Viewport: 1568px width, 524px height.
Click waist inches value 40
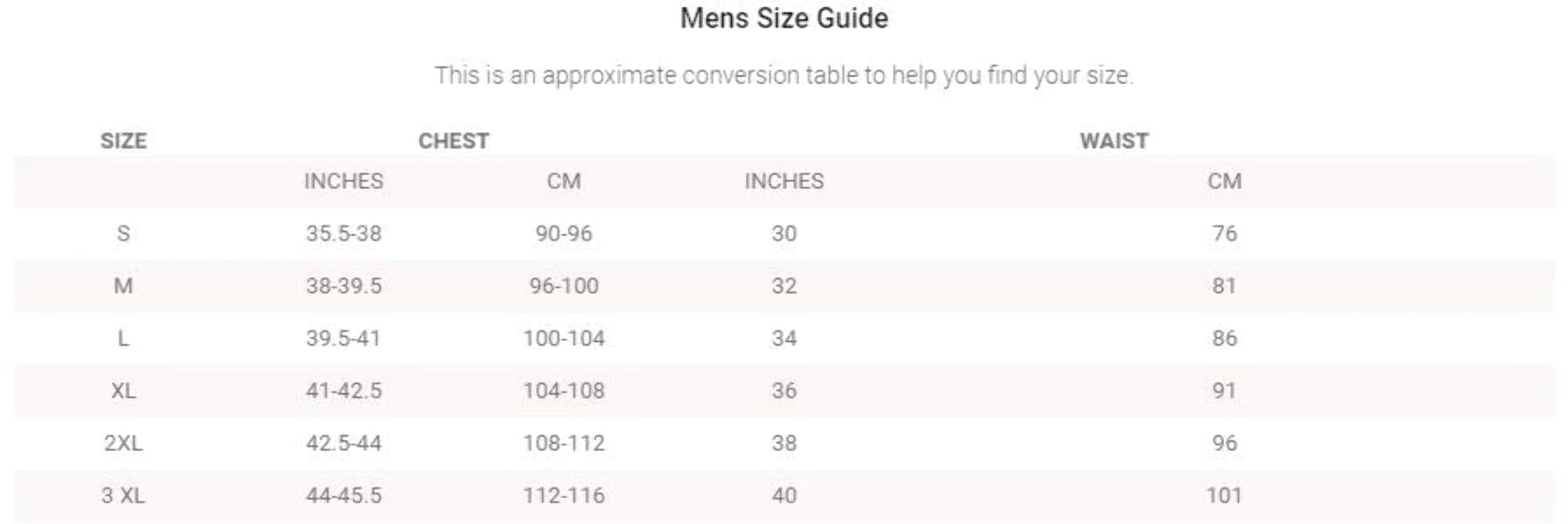coord(784,496)
